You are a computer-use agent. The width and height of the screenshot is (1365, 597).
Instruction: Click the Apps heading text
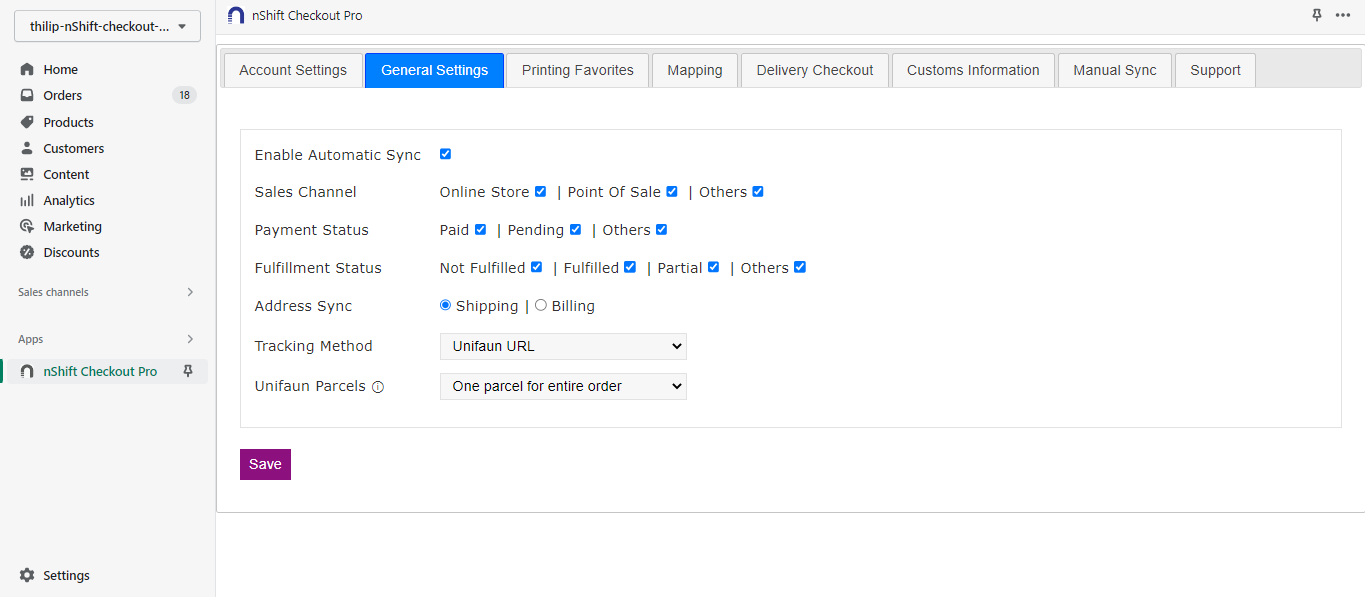(x=31, y=339)
